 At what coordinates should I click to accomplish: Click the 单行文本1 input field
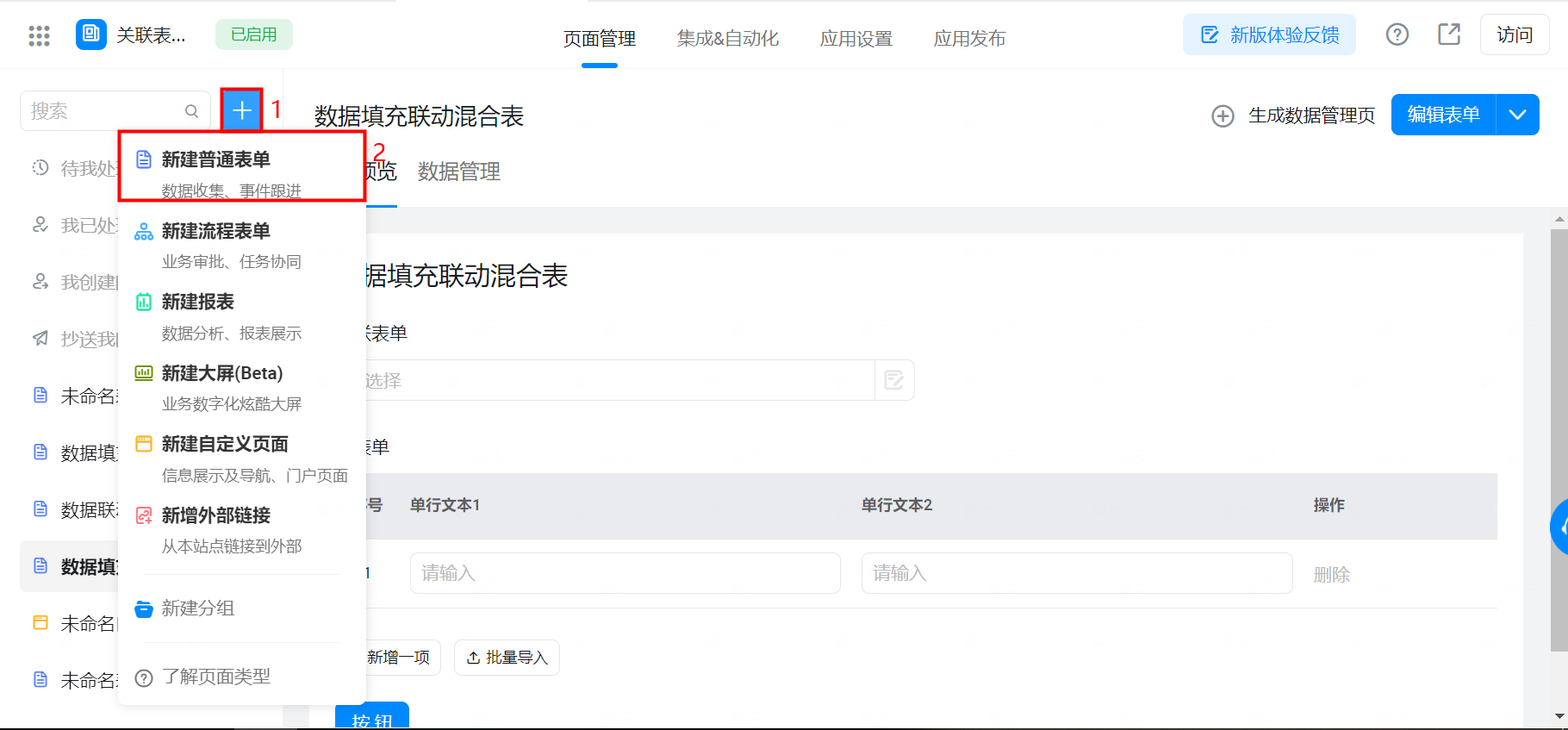pos(625,573)
